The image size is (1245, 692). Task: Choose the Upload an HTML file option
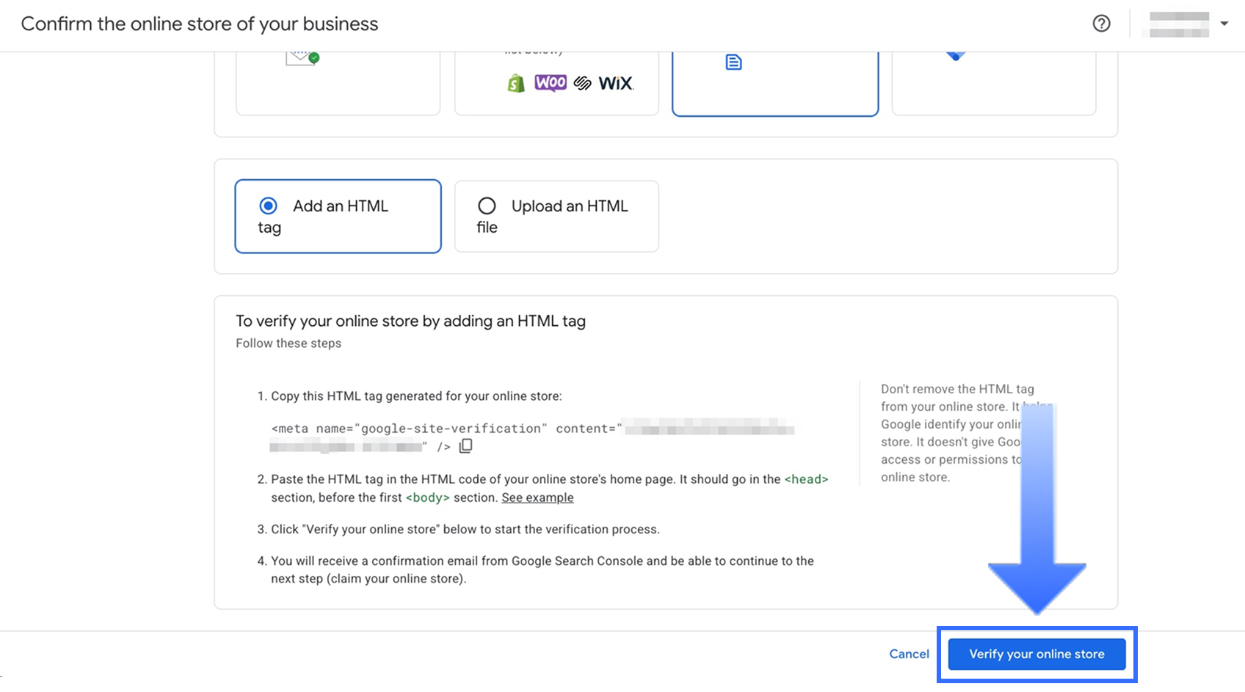pos(487,205)
